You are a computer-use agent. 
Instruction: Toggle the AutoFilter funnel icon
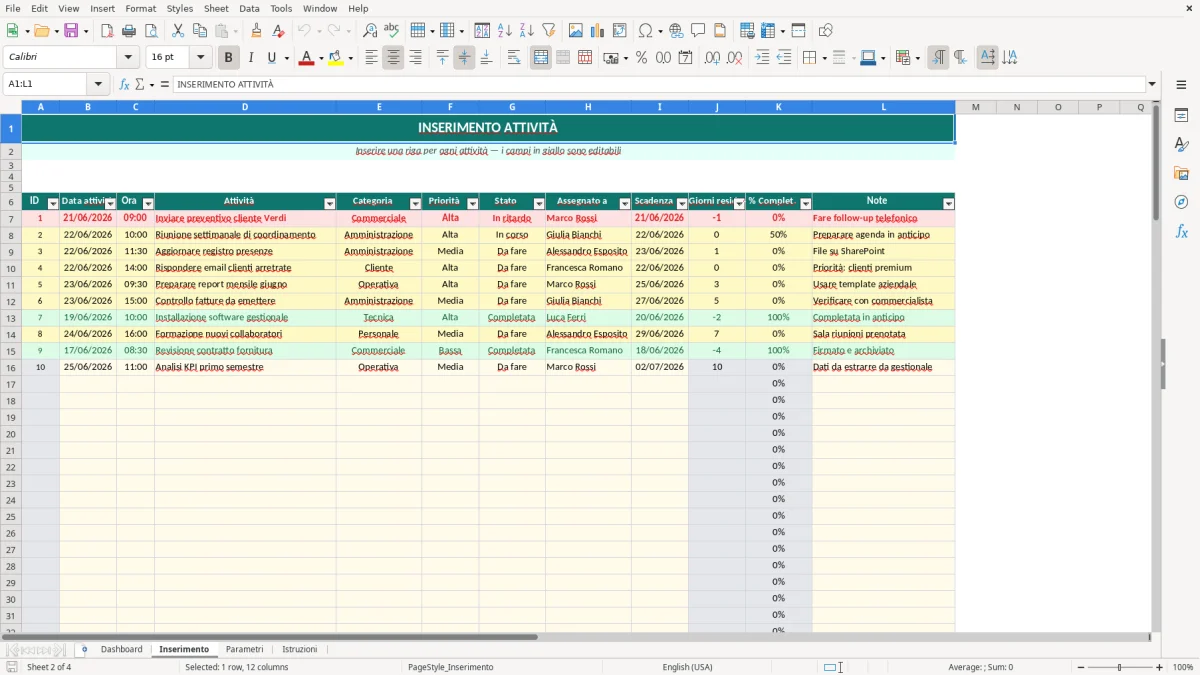click(x=549, y=31)
